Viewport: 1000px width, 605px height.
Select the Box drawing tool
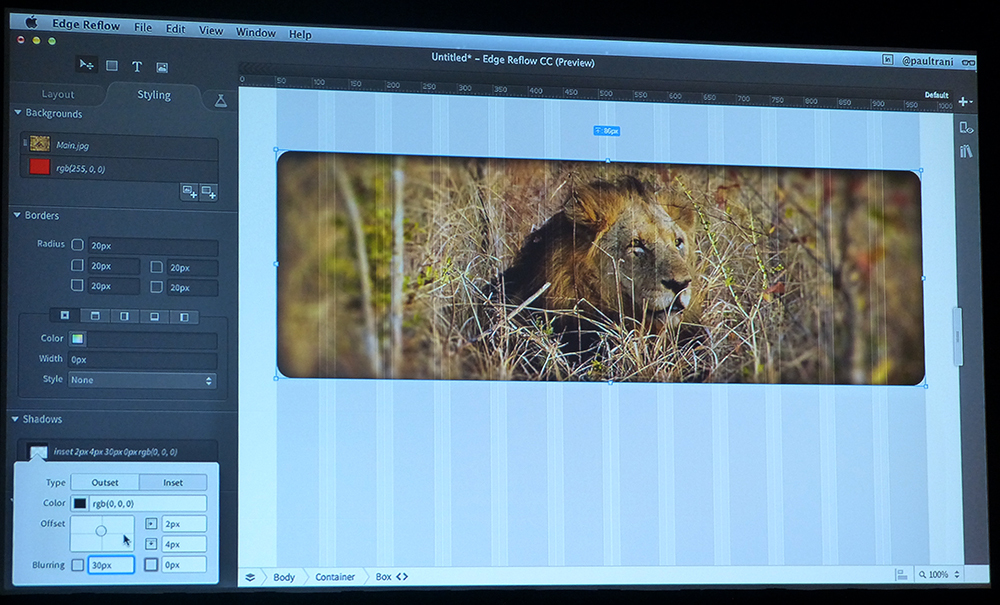pyautogui.click(x=112, y=66)
